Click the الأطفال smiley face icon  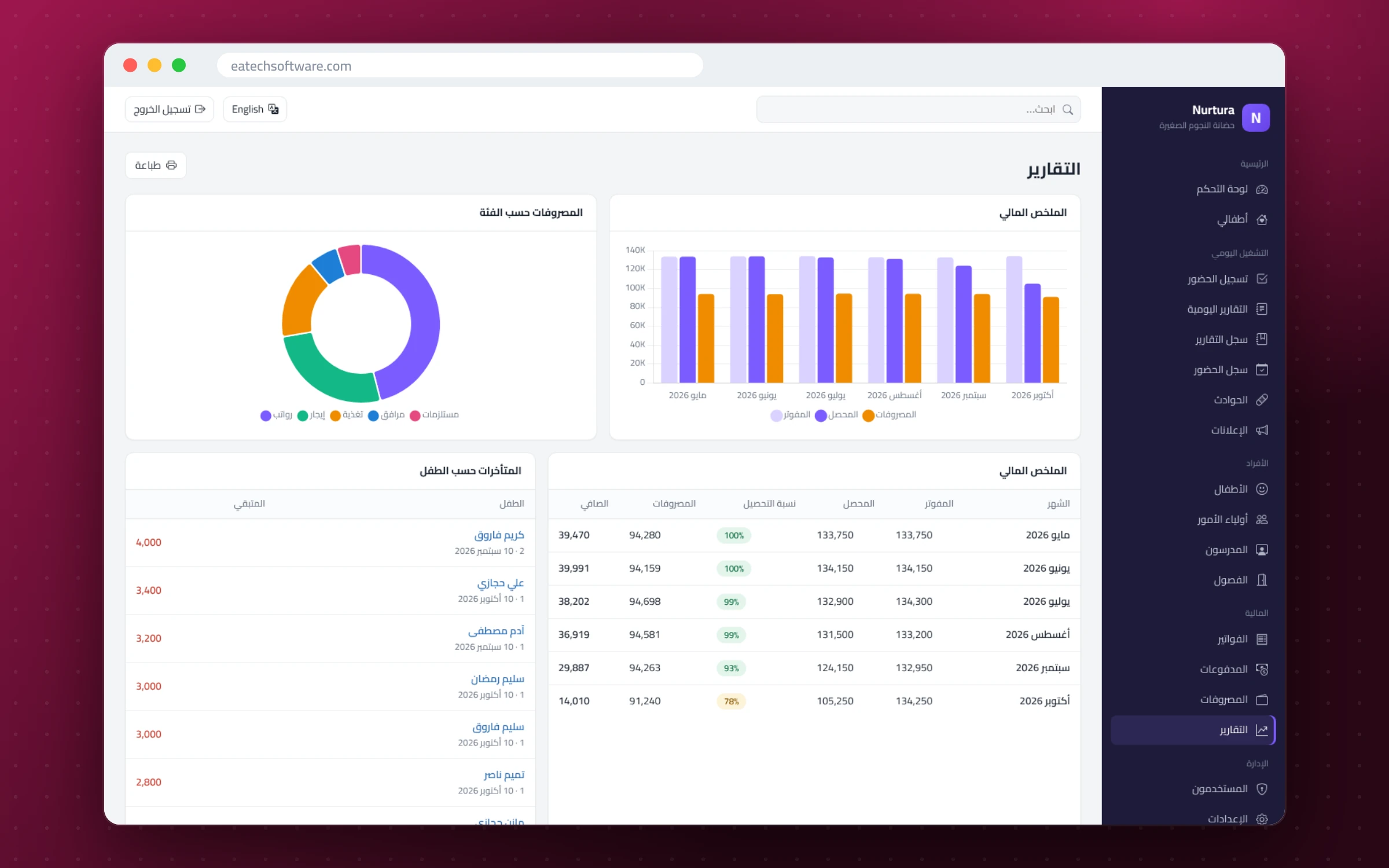1262,489
